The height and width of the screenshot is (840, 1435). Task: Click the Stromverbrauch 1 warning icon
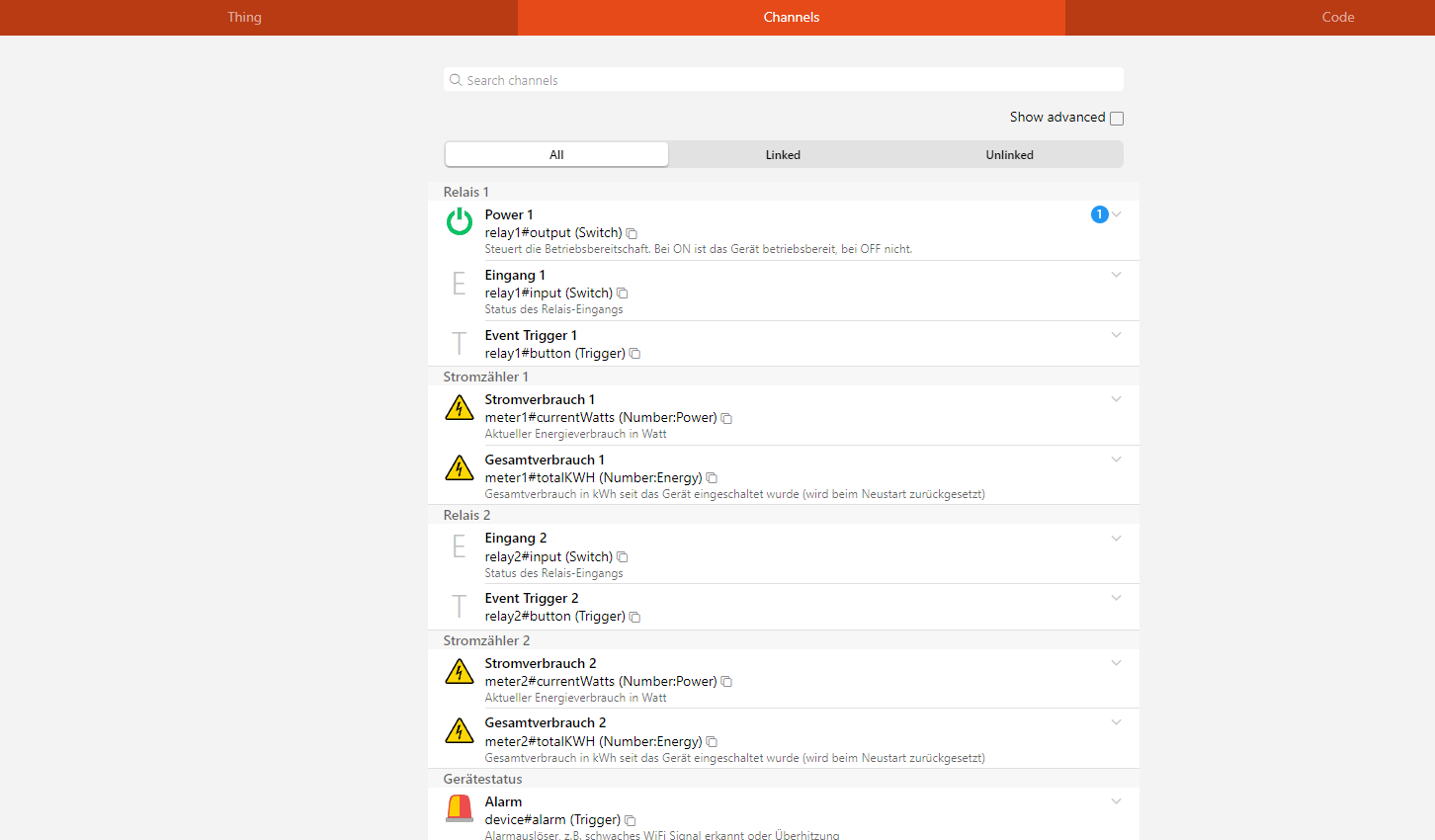point(460,407)
